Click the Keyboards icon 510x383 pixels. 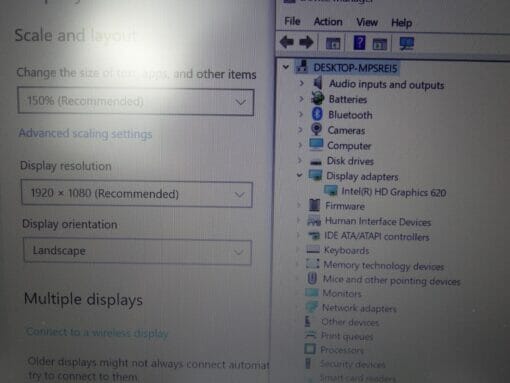pyautogui.click(x=313, y=250)
